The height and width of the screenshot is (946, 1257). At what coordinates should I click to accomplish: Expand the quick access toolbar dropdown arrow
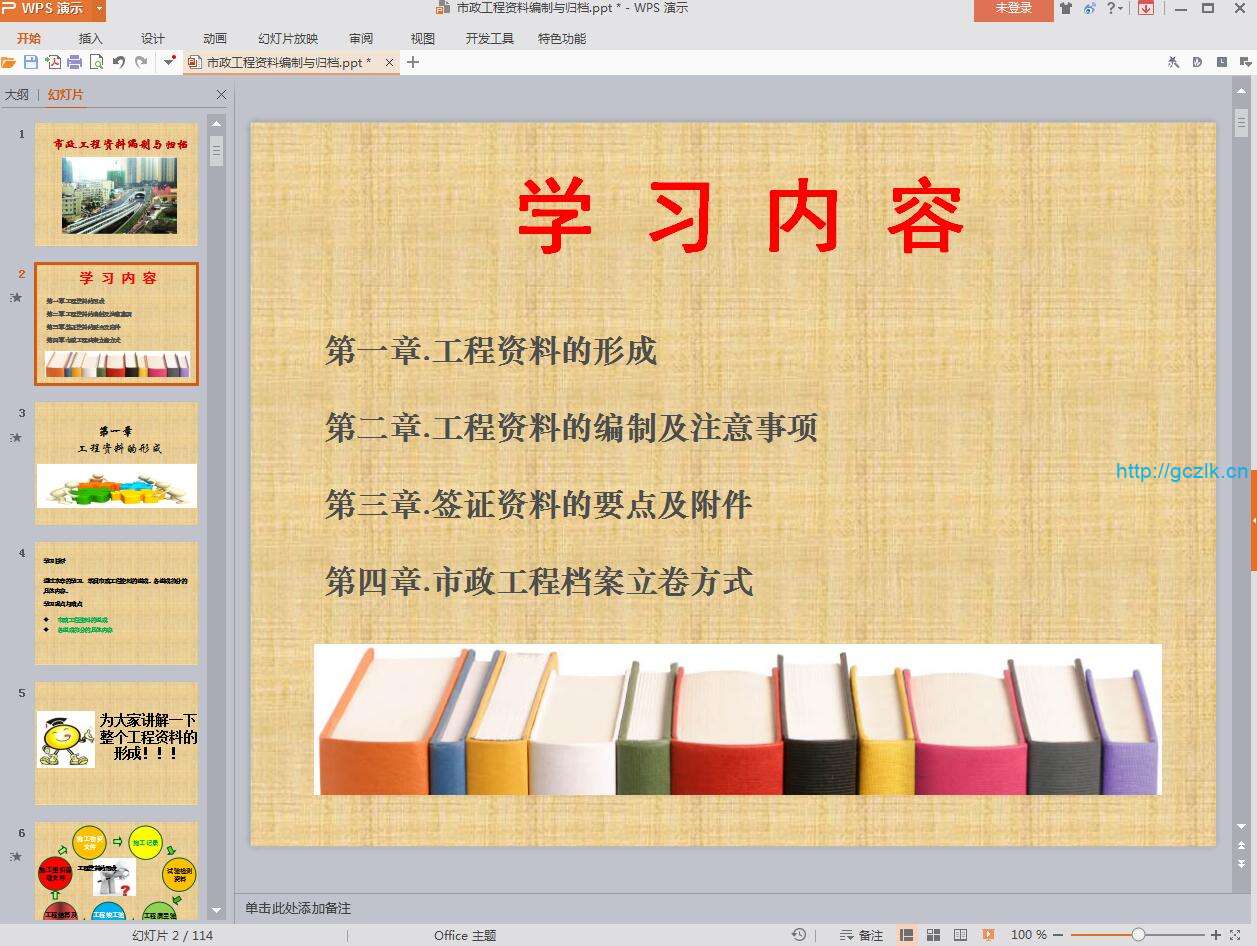[x=170, y=62]
